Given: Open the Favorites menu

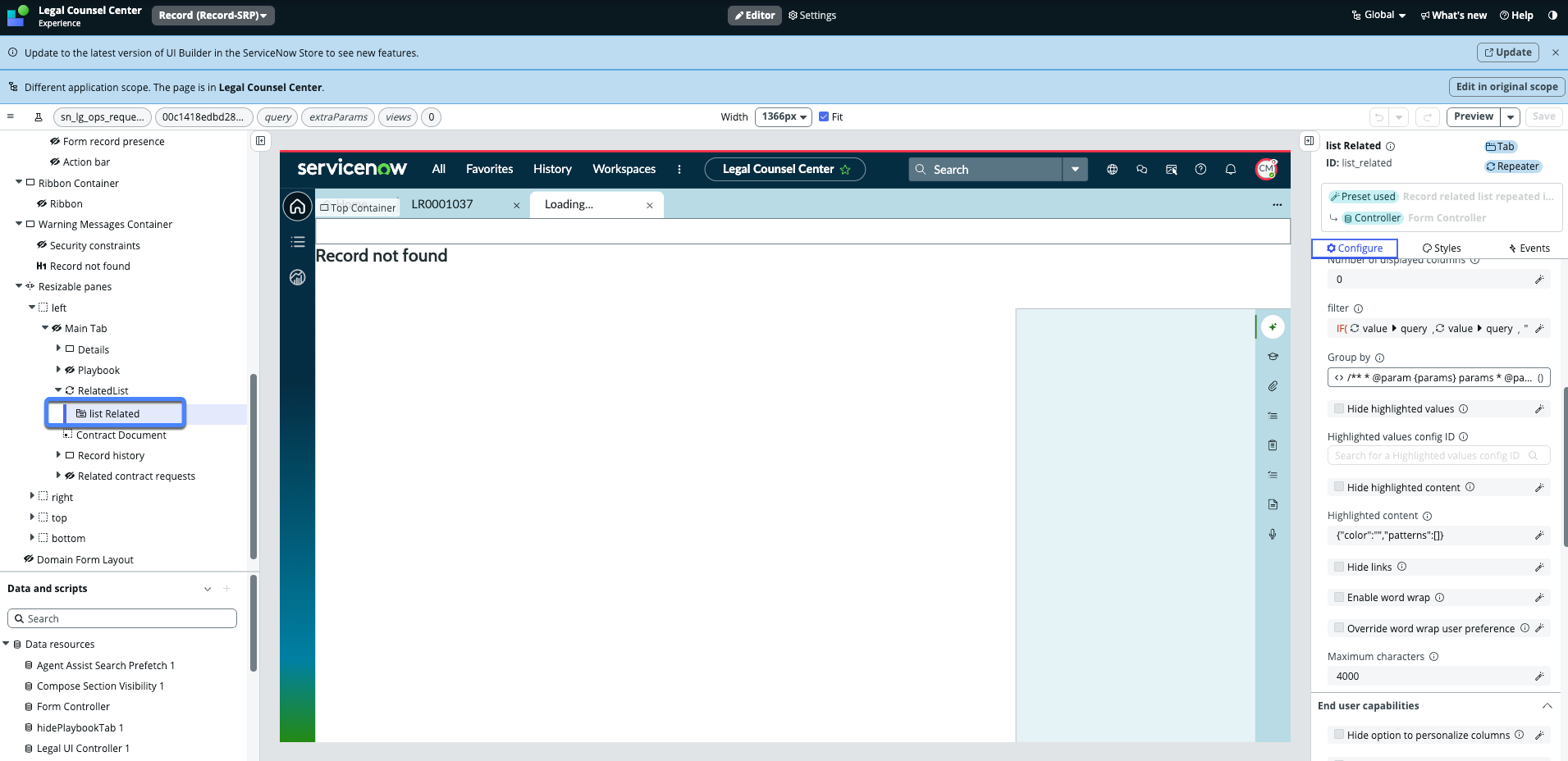Looking at the screenshot, I should (489, 169).
